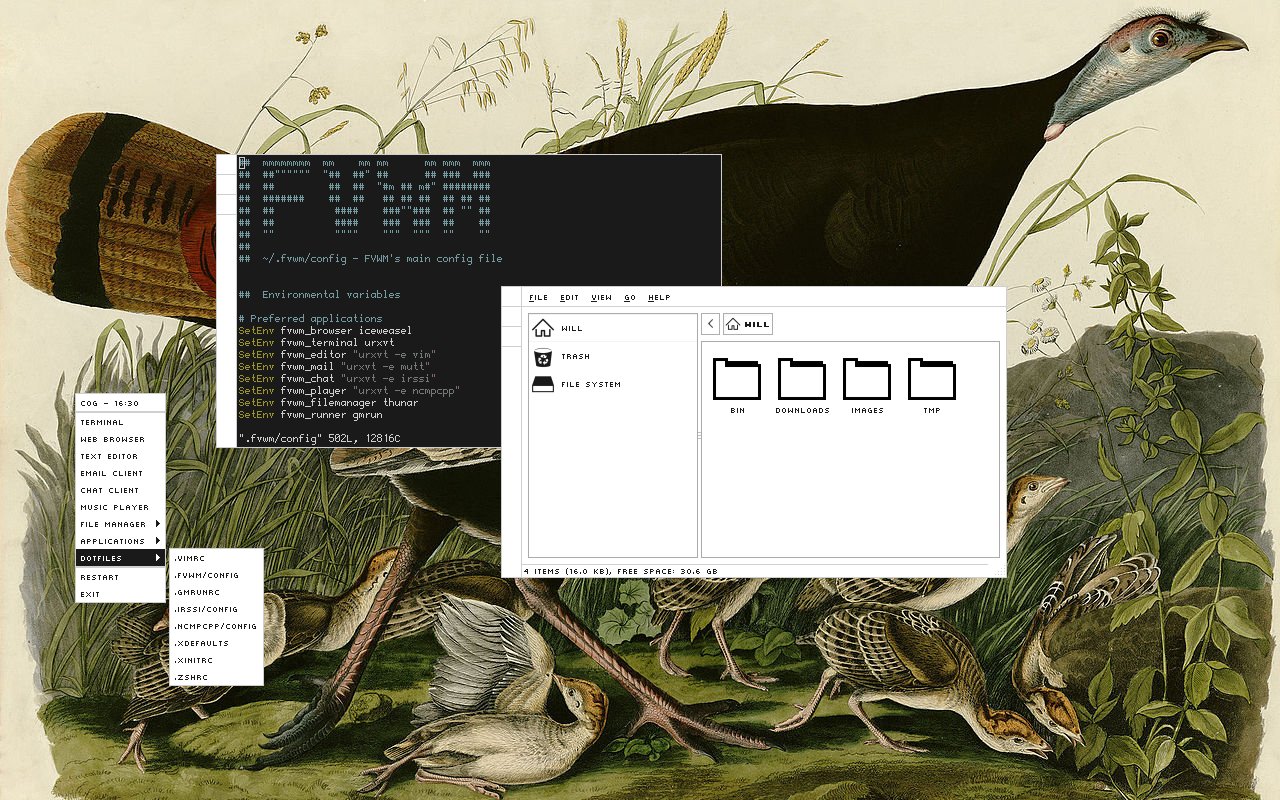The width and height of the screenshot is (1280, 800).
Task: Click the vim status line showing 502L
Action: (319, 438)
